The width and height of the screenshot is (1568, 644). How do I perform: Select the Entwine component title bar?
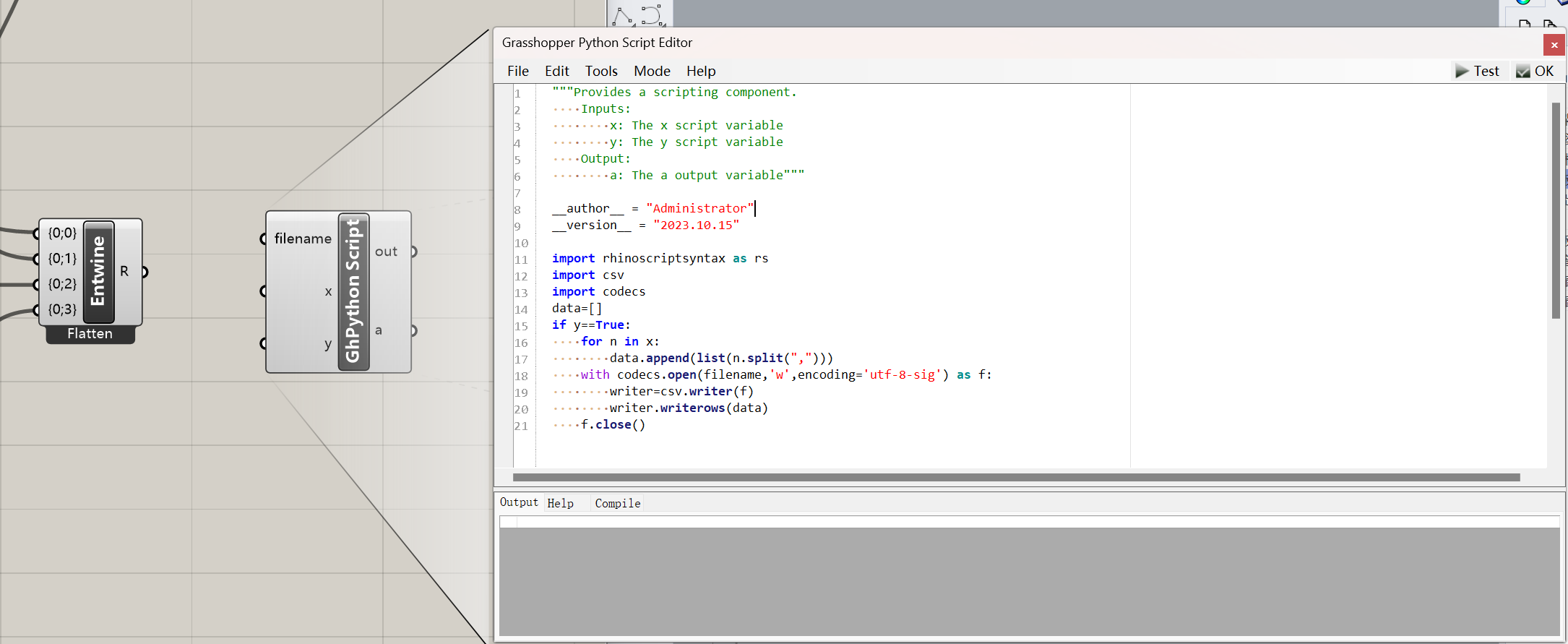[x=99, y=271]
